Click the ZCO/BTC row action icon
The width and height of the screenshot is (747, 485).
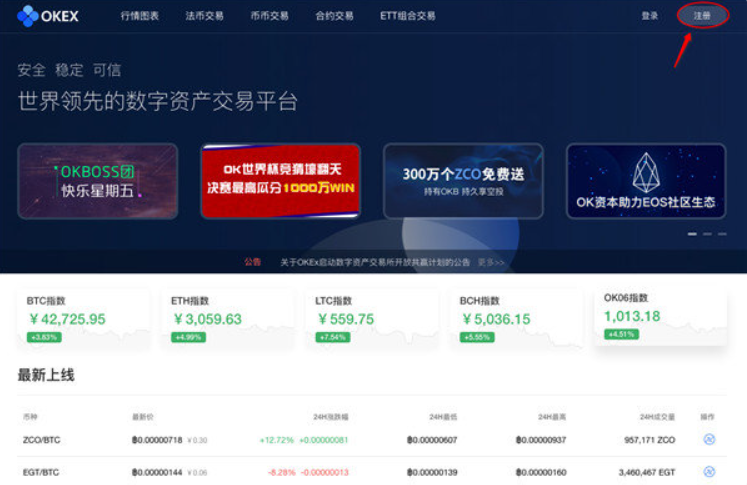(x=708, y=439)
